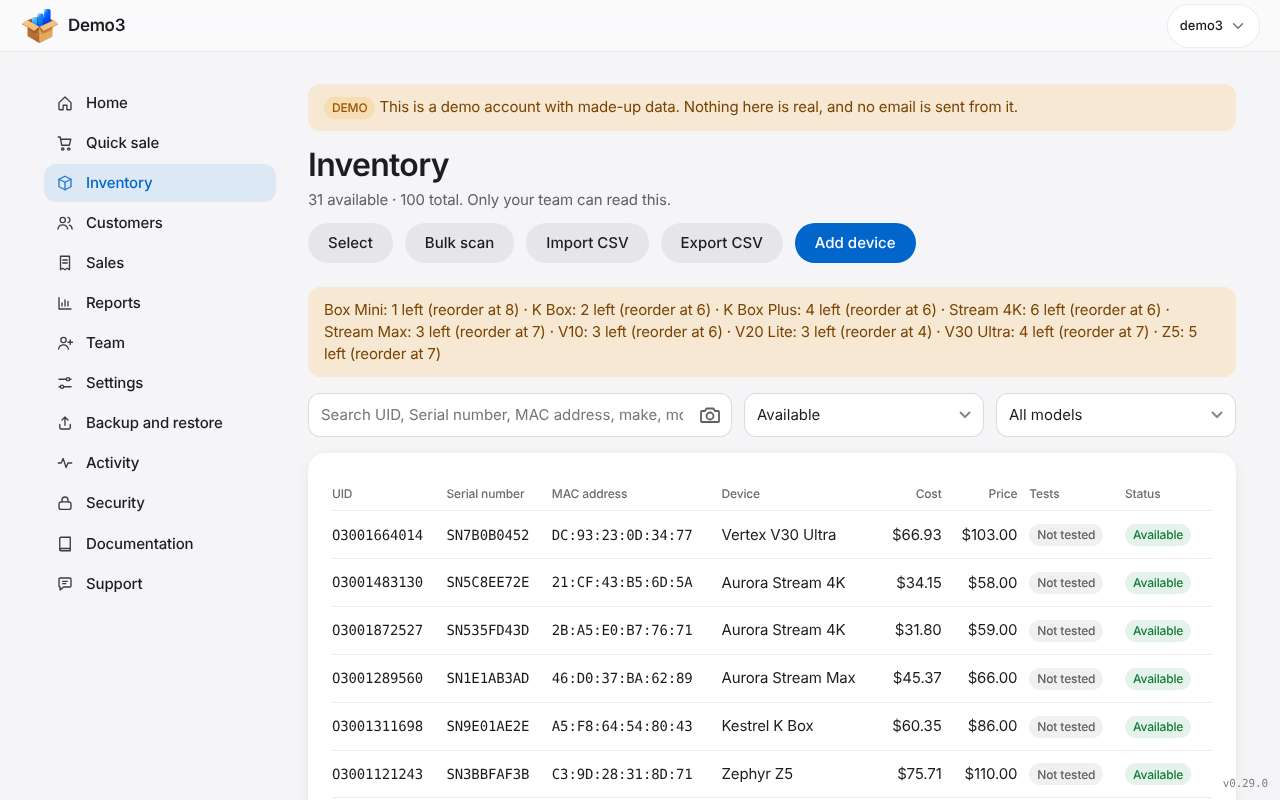Click the Home house icon in sidebar
This screenshot has width=1280, height=800.
tap(65, 103)
